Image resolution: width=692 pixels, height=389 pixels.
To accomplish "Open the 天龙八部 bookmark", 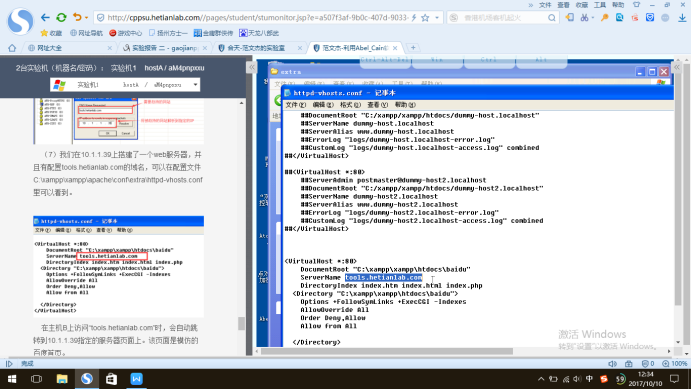I will click(x=259, y=33).
